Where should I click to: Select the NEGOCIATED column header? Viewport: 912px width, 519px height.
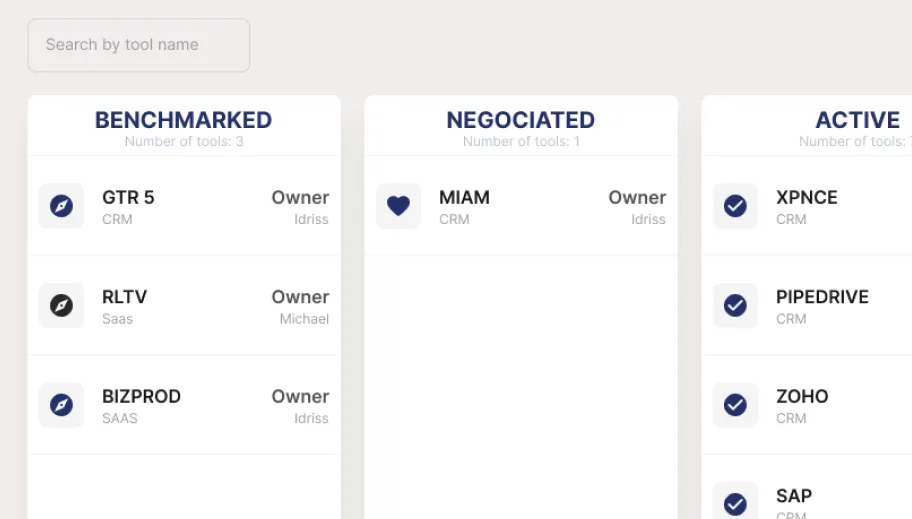pos(521,120)
